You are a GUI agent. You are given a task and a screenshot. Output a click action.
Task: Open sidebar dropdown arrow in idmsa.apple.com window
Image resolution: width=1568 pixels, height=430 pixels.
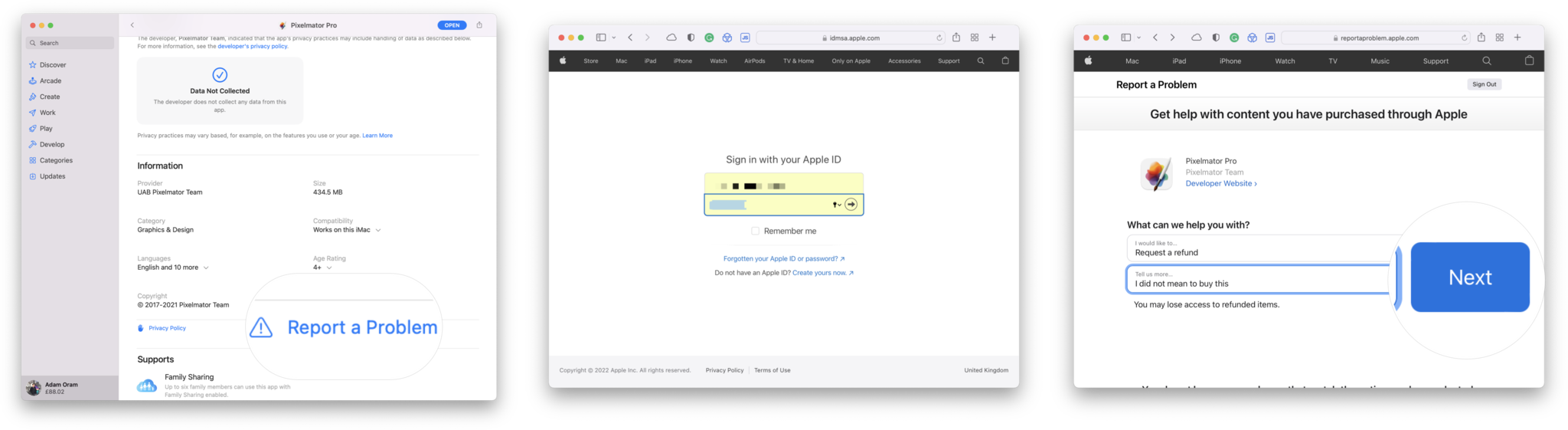pyautogui.click(x=614, y=38)
